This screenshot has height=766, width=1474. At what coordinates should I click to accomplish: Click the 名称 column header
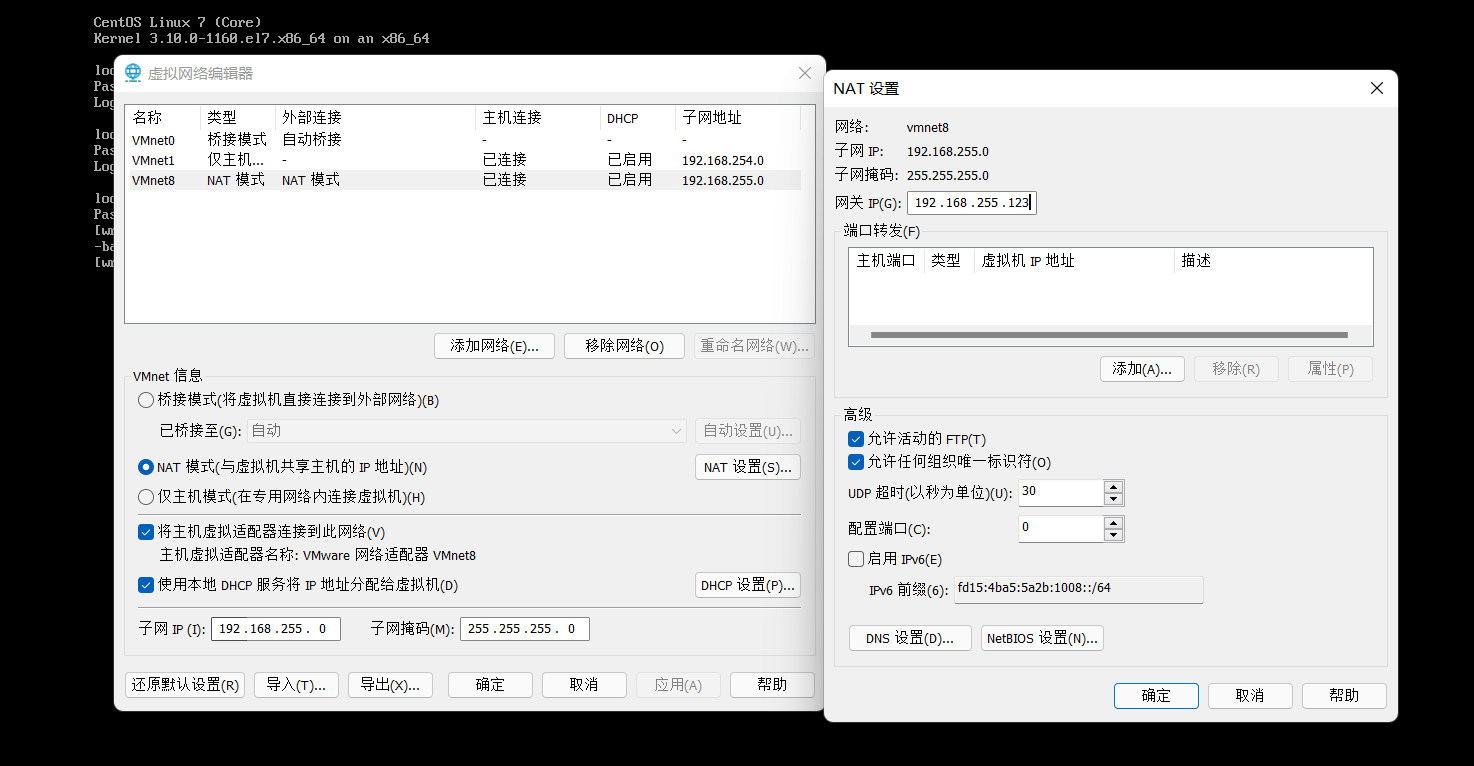(163, 118)
